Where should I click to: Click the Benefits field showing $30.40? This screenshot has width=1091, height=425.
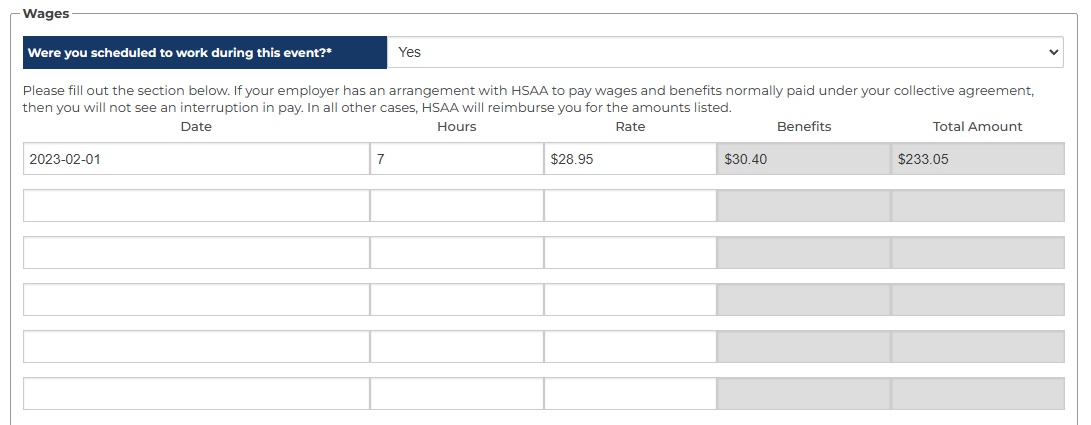(x=804, y=159)
